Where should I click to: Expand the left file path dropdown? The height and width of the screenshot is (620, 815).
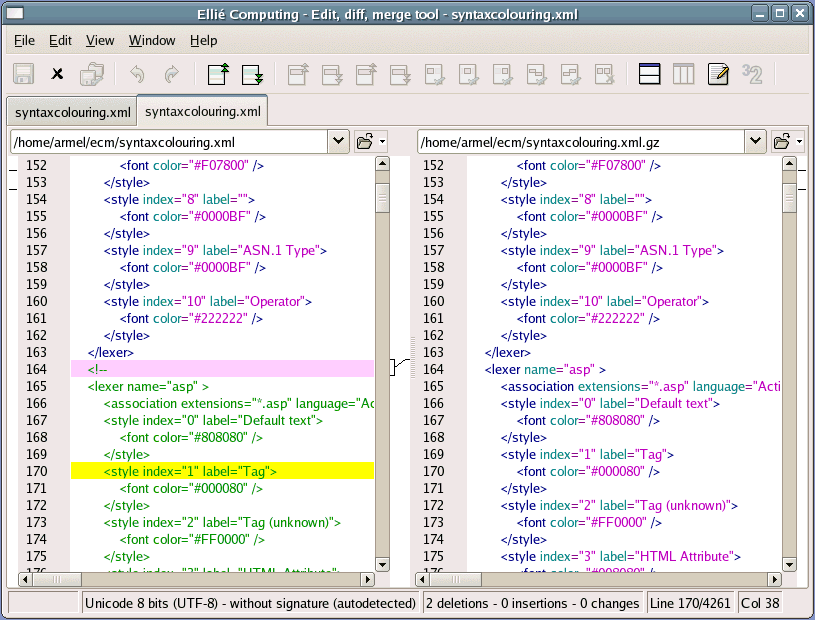[x=338, y=141]
